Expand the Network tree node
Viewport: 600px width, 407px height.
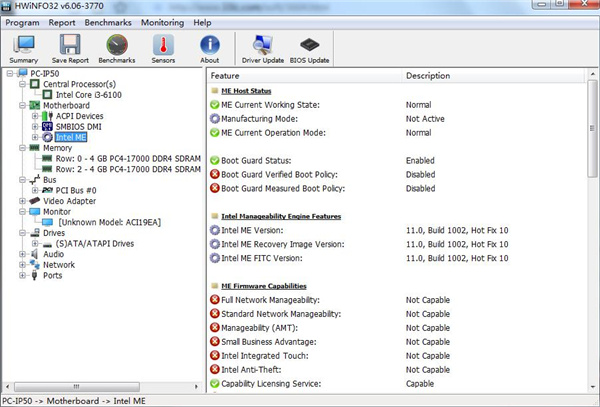[22, 265]
